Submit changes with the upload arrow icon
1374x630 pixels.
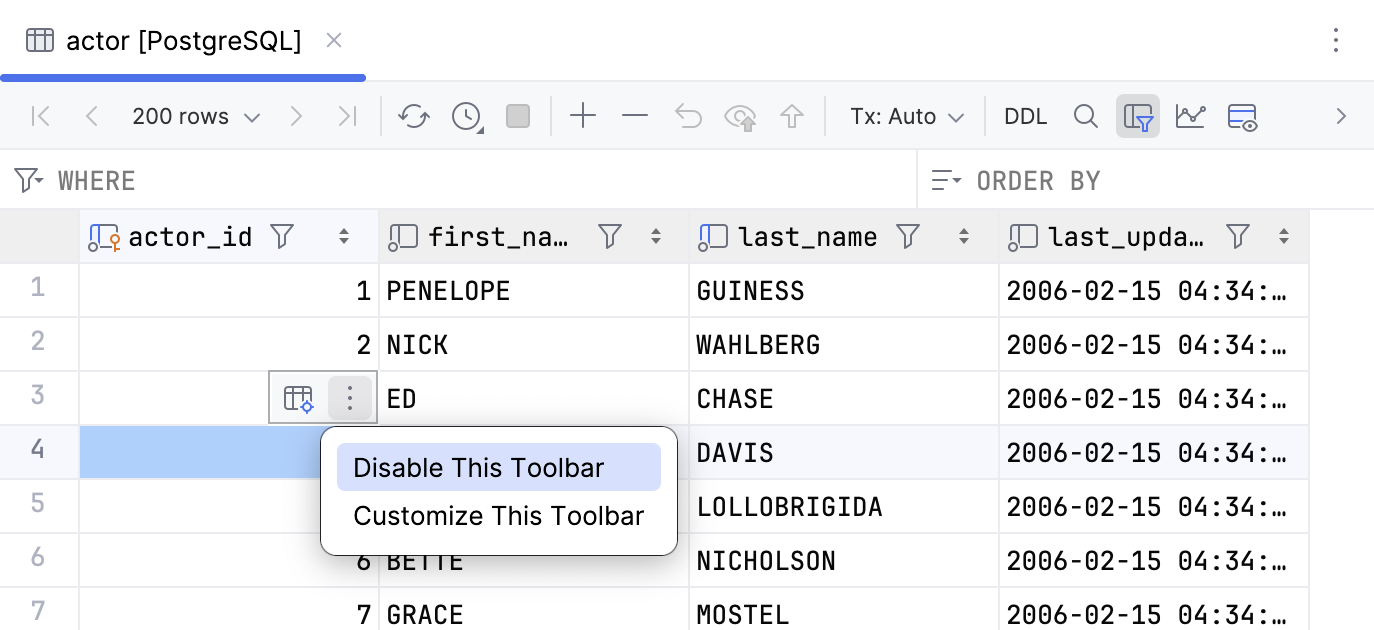[x=792, y=116]
